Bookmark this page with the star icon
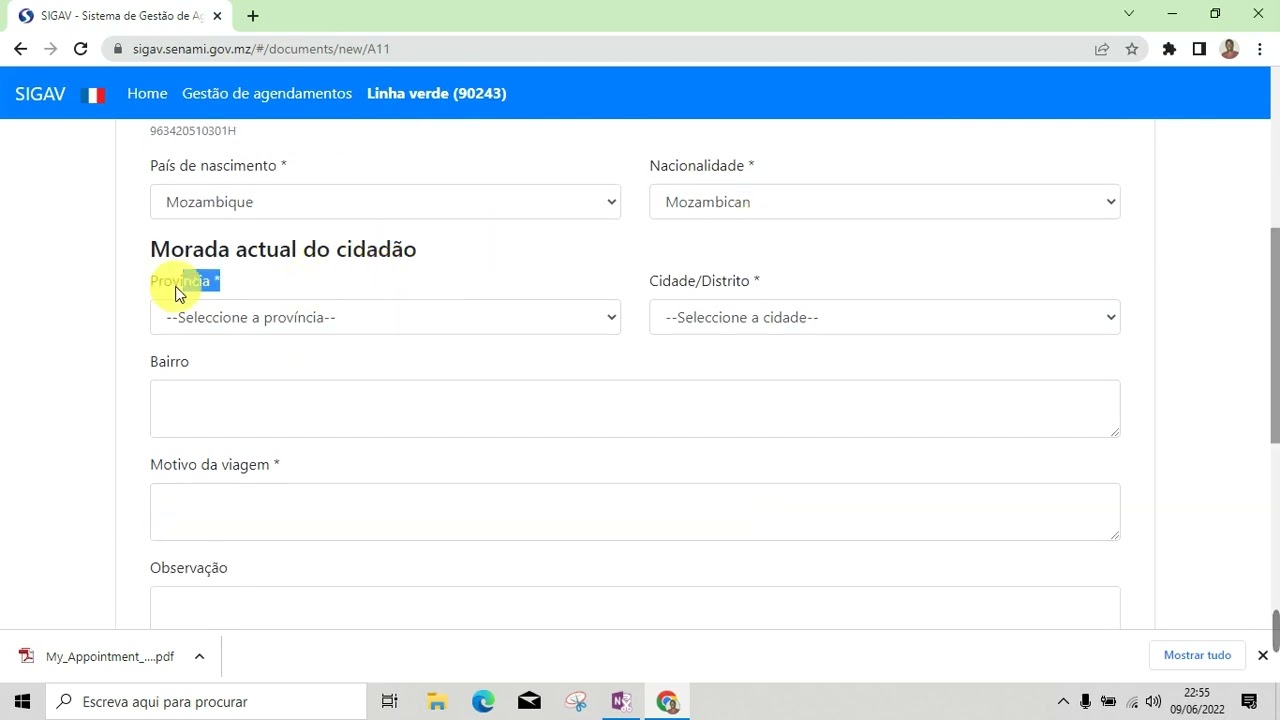This screenshot has width=1280, height=720. click(1132, 48)
